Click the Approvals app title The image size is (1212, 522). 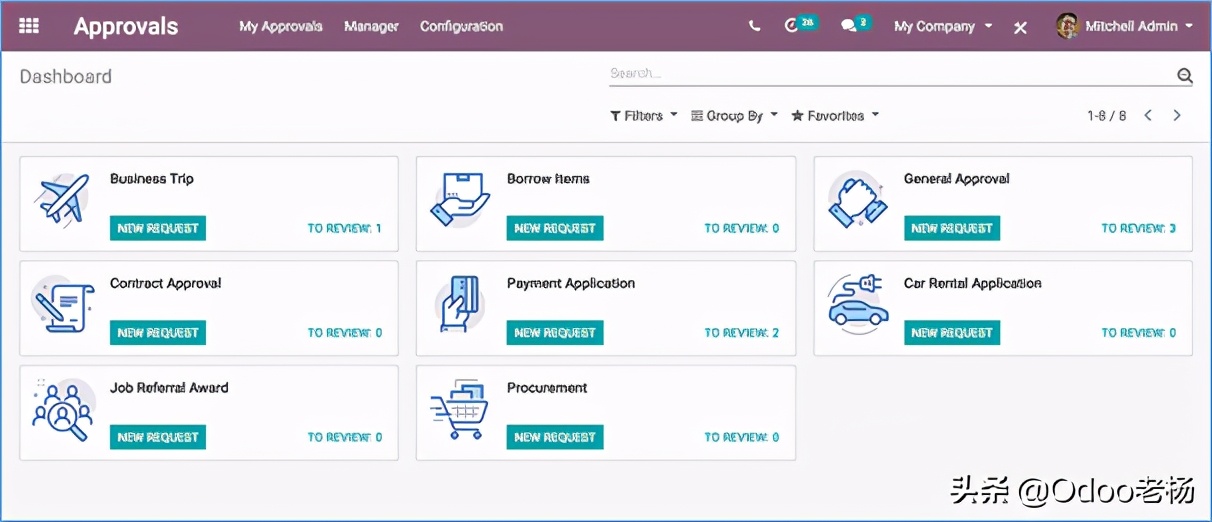(x=126, y=27)
